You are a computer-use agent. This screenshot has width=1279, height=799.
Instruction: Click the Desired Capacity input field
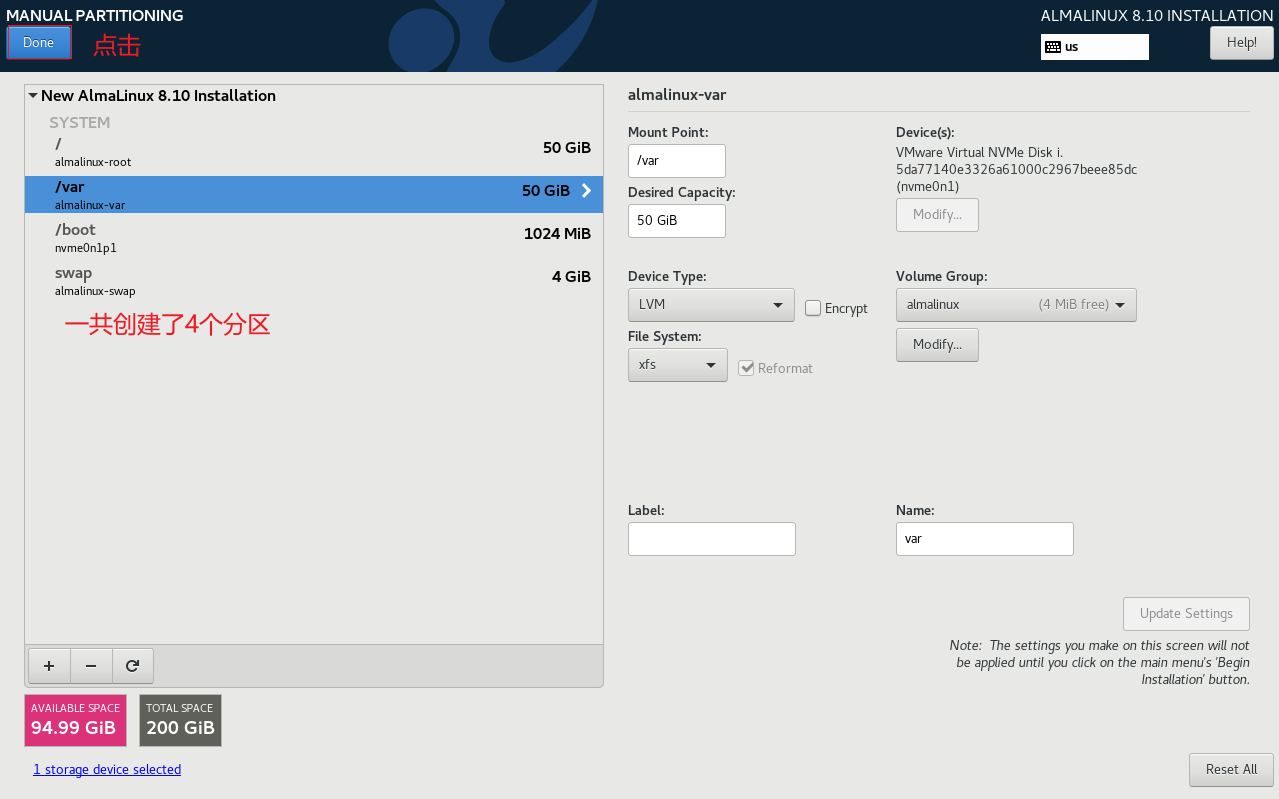point(677,221)
